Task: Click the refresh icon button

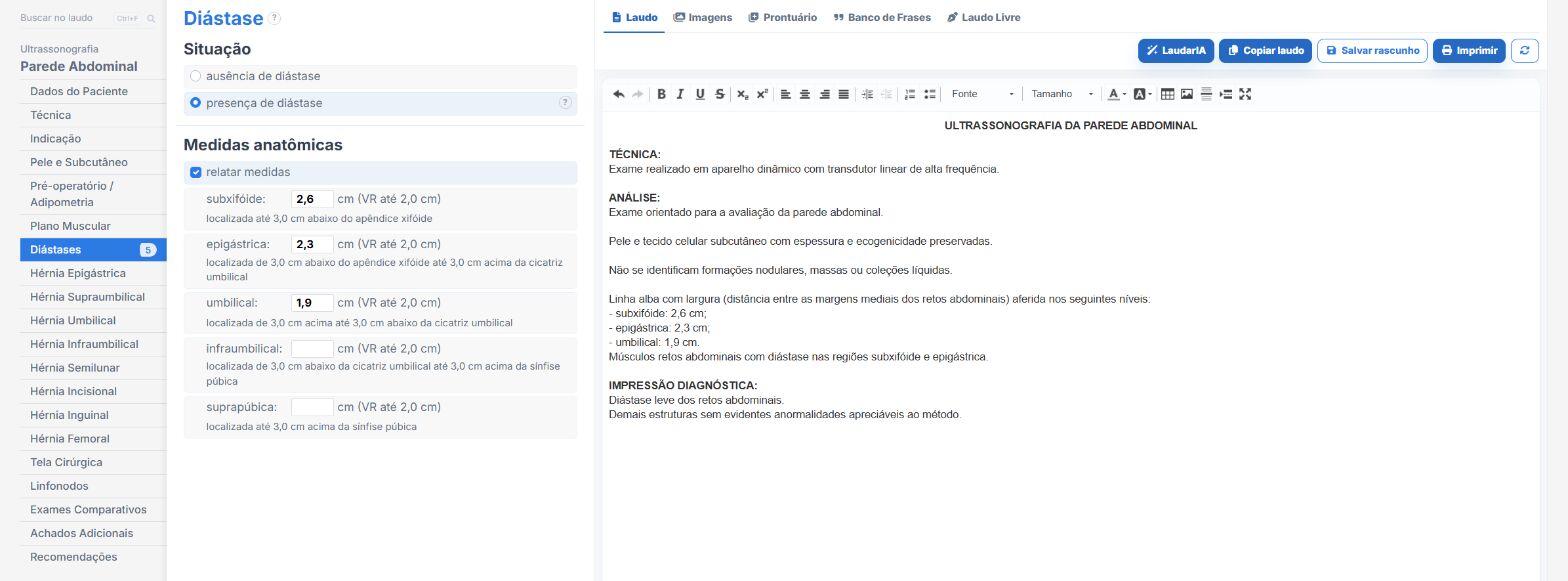Action: [x=1524, y=51]
